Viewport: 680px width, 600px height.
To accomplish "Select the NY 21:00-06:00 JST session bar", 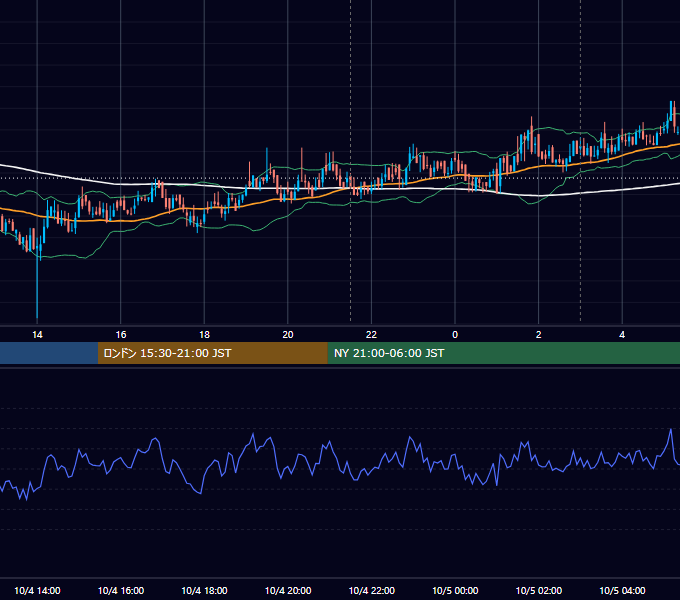I will tap(503, 353).
